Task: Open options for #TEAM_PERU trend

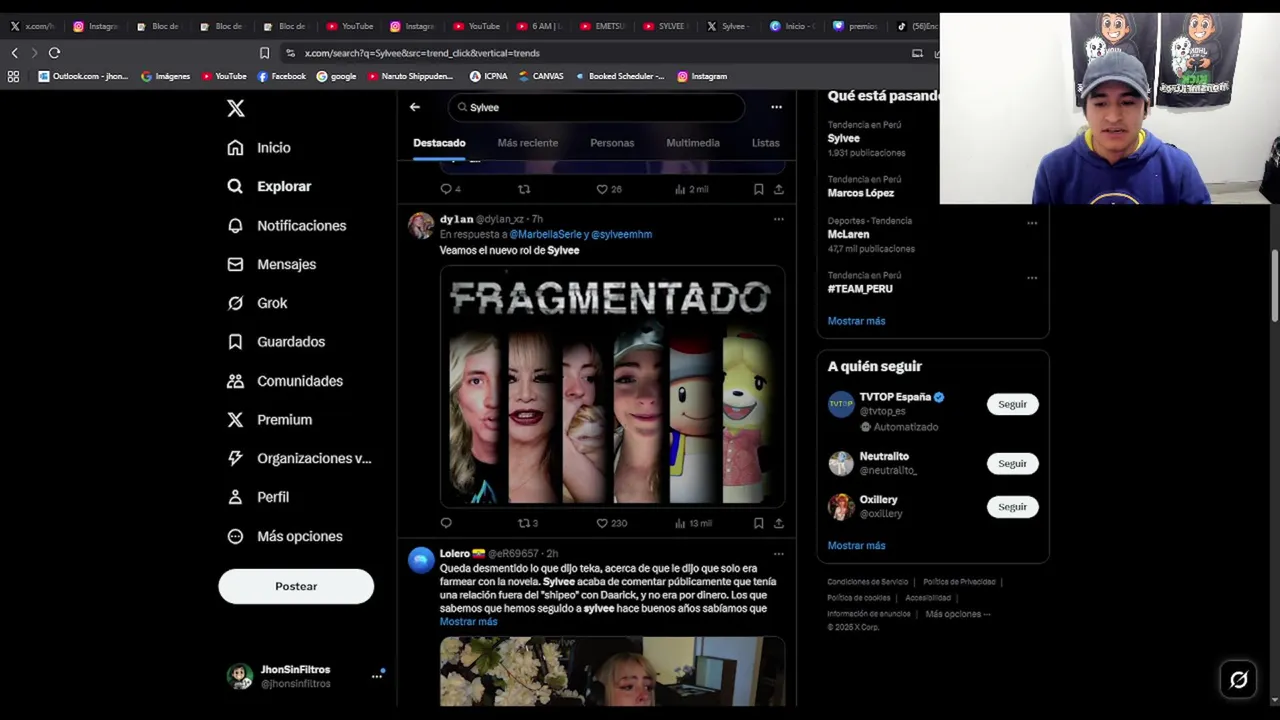Action: point(1032,278)
